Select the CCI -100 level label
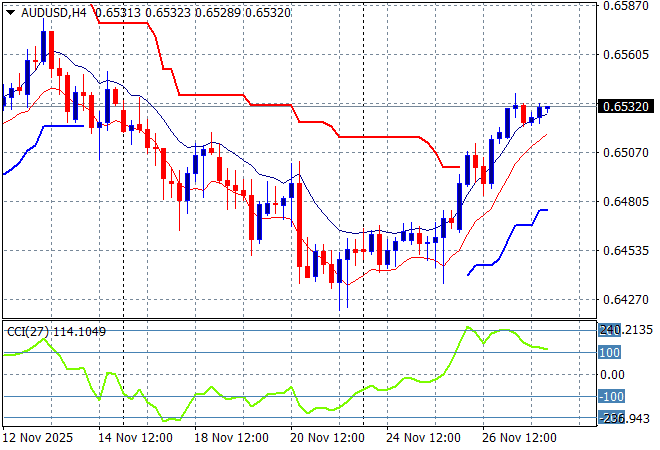The width and height of the screenshot is (660, 450). point(612,397)
